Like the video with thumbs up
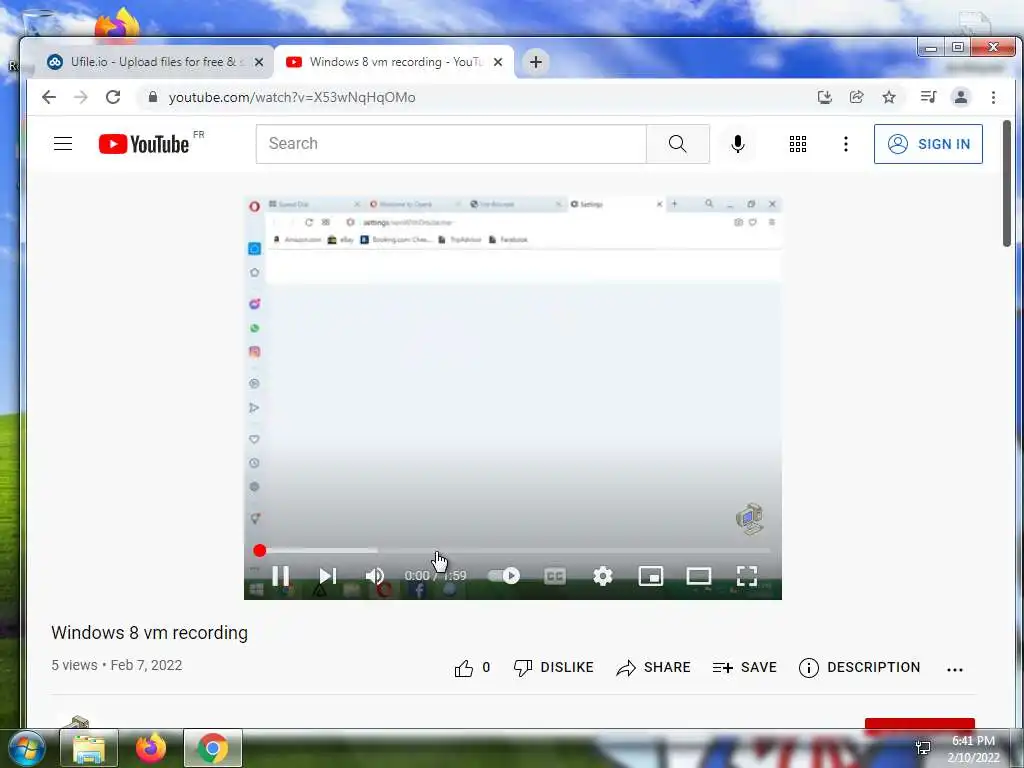 point(472,668)
